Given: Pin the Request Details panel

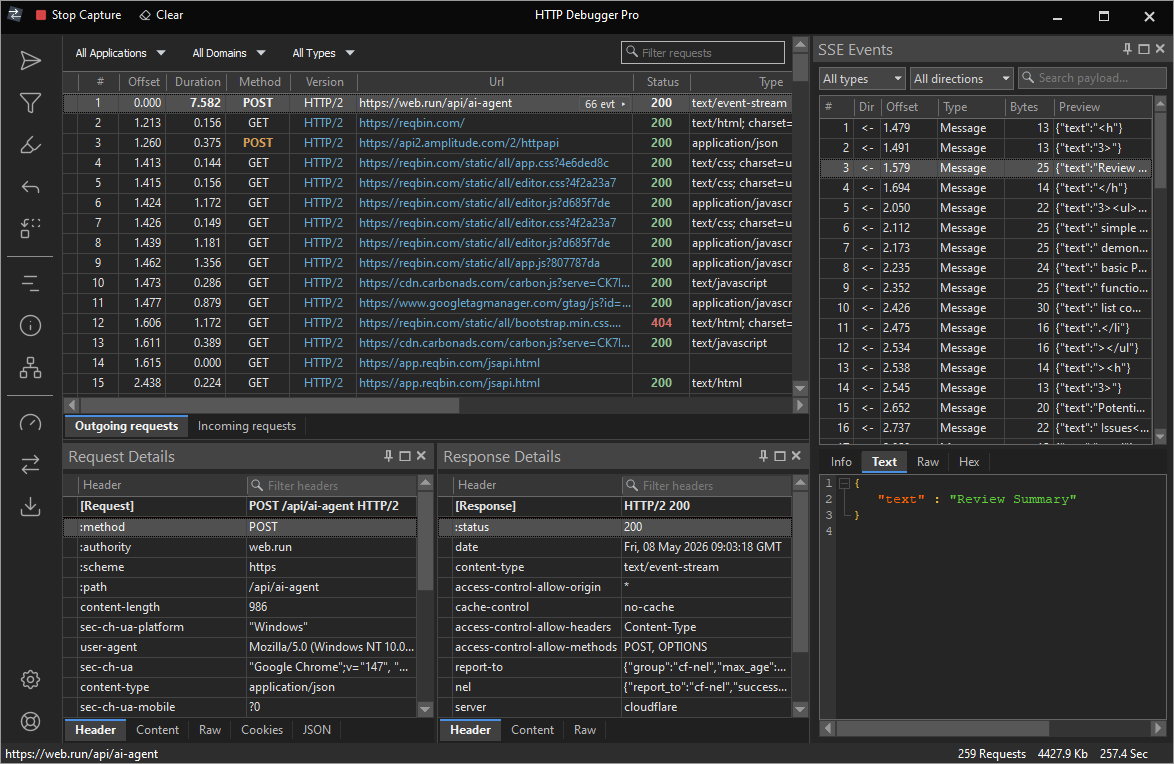Looking at the screenshot, I should [x=388, y=456].
